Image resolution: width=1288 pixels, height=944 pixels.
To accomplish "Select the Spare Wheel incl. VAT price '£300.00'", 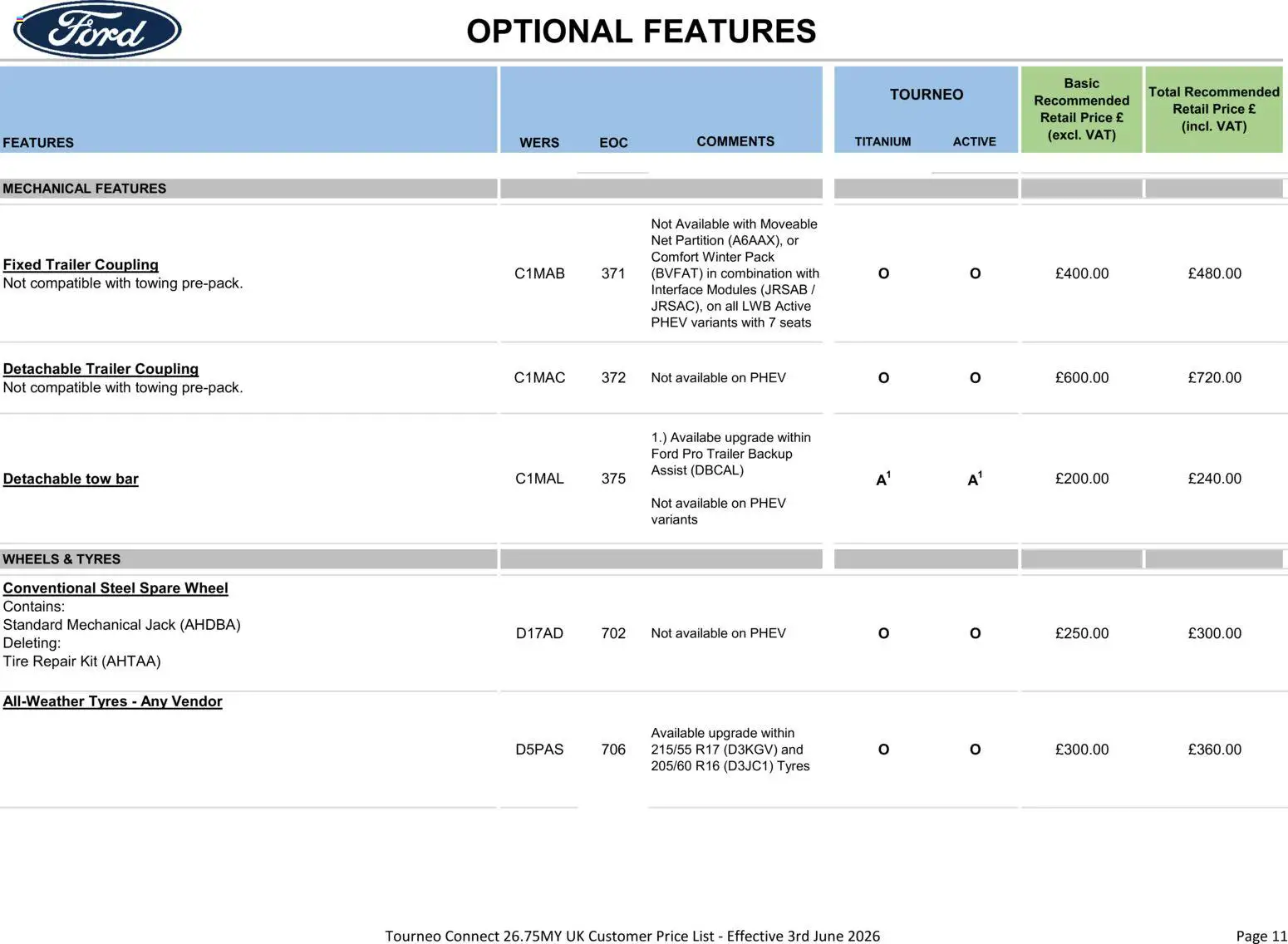I will pyautogui.click(x=1215, y=633).
